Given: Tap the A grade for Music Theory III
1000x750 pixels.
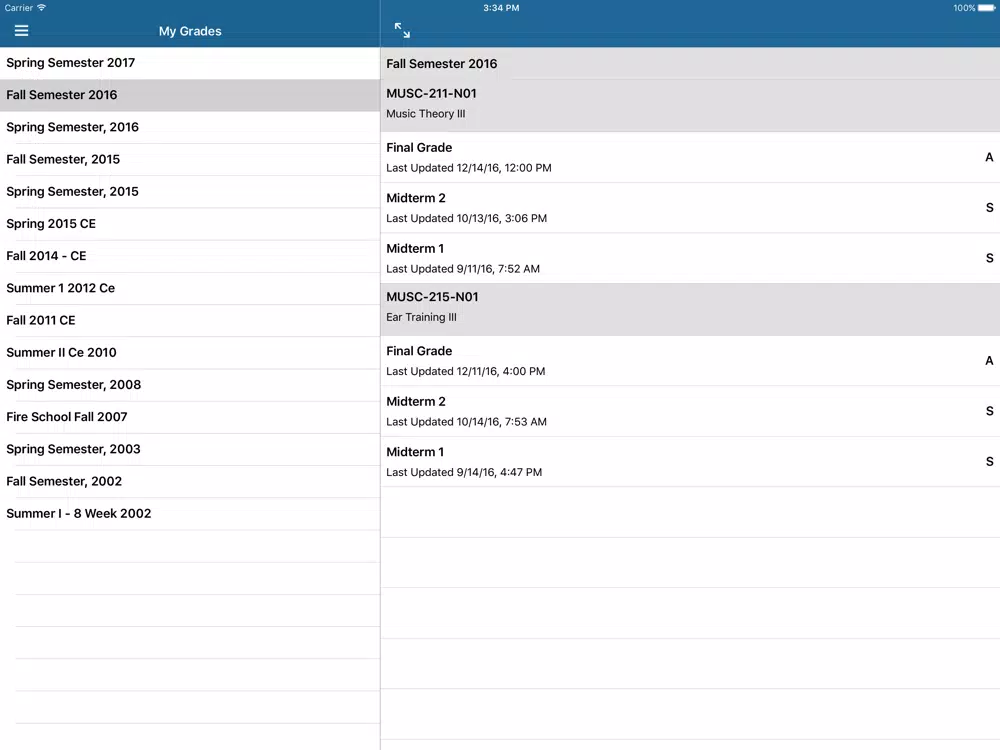Looking at the screenshot, I should coord(989,158).
